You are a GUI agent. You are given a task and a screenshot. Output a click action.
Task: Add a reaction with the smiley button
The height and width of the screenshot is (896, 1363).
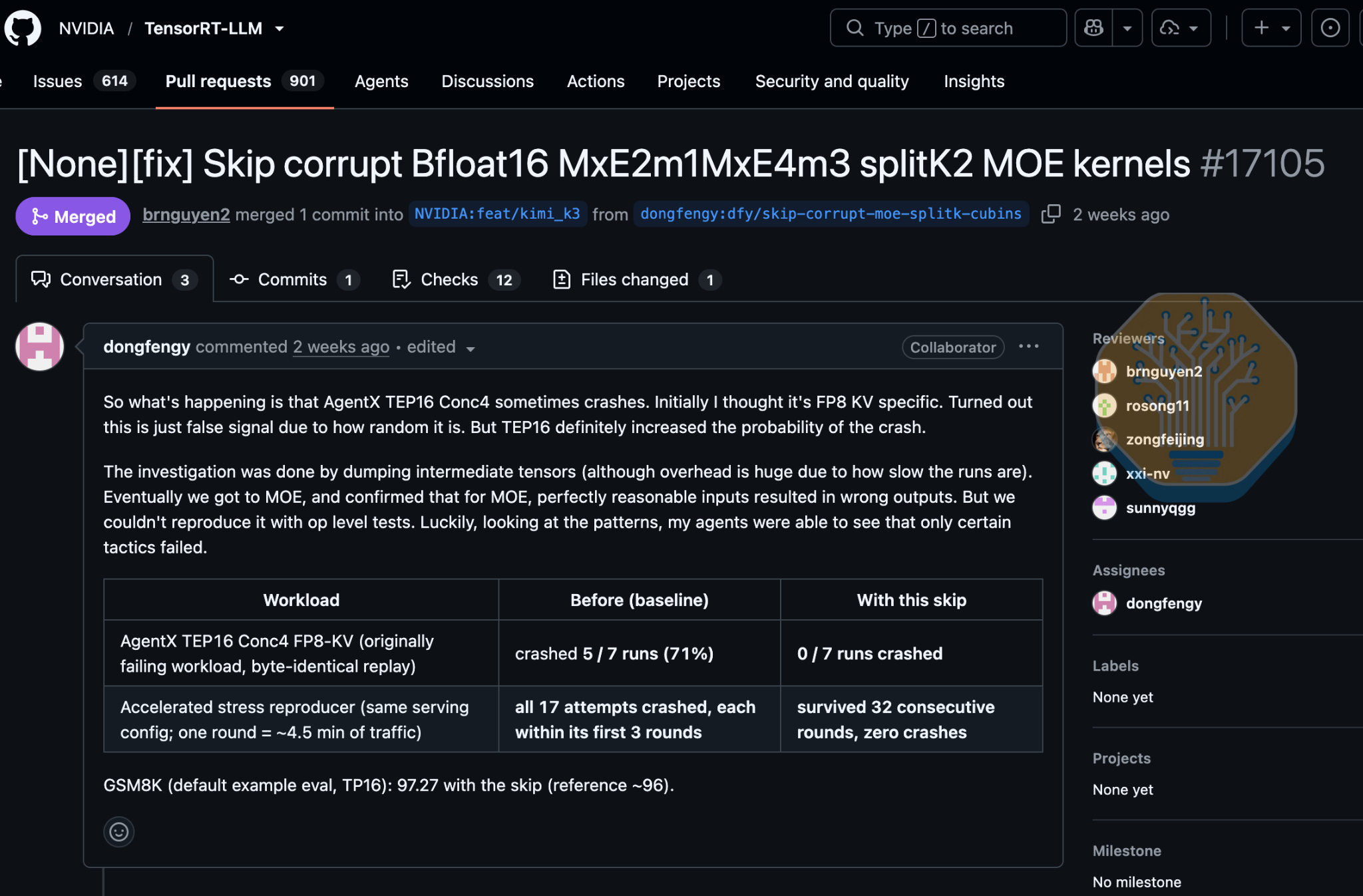[x=119, y=832]
